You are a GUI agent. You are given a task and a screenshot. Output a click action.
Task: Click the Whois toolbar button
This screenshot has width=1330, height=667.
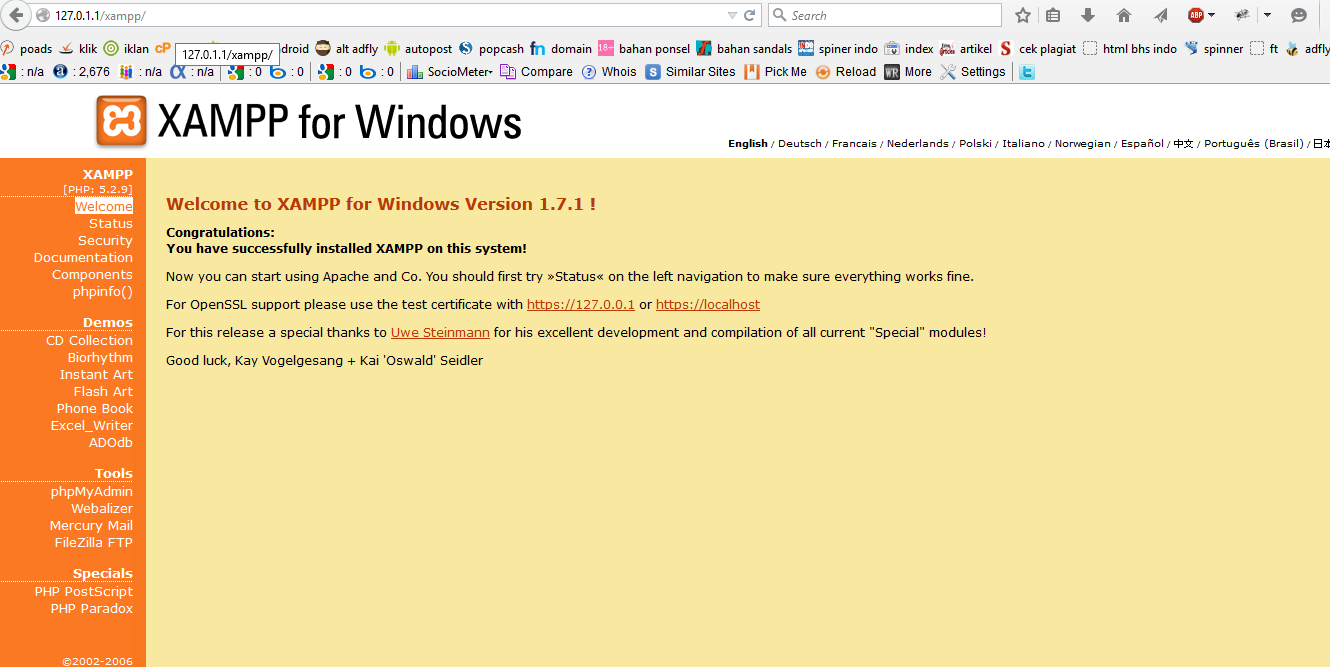point(609,72)
